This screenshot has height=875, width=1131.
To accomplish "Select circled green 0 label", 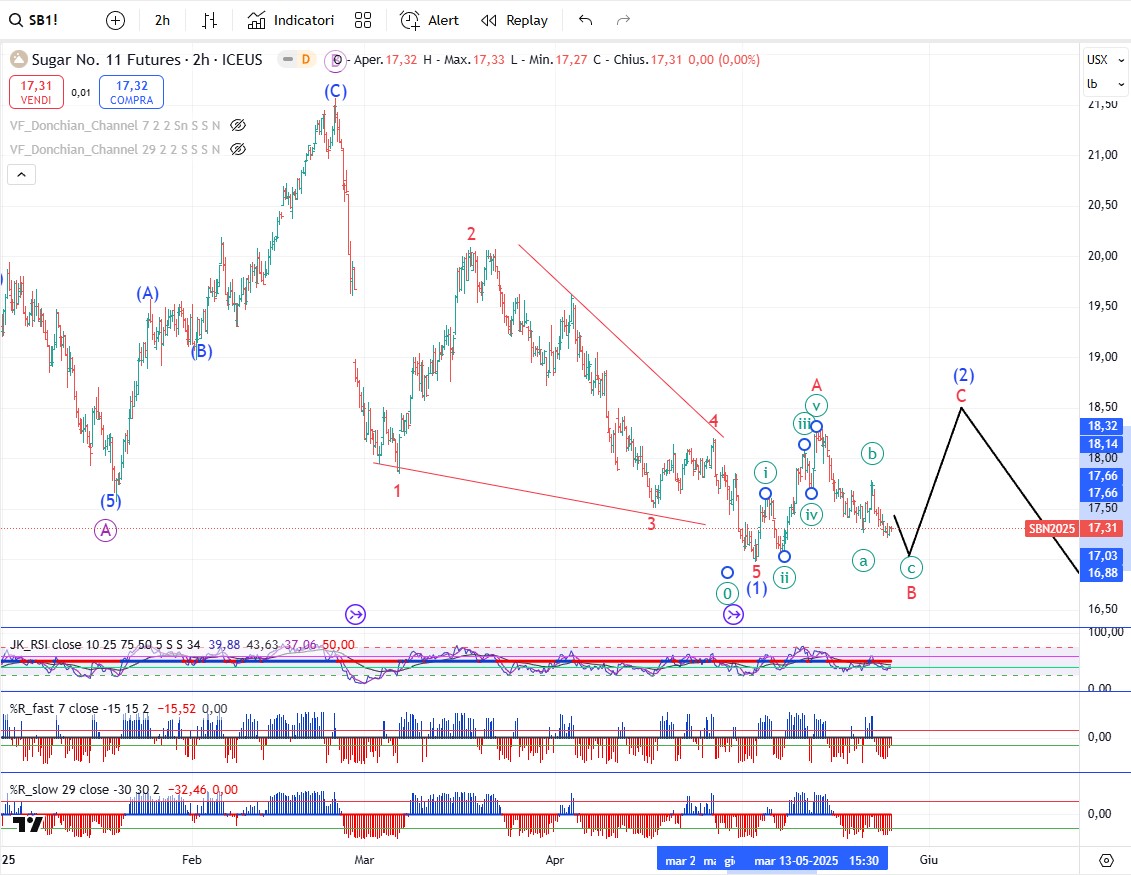I will tap(727, 594).
